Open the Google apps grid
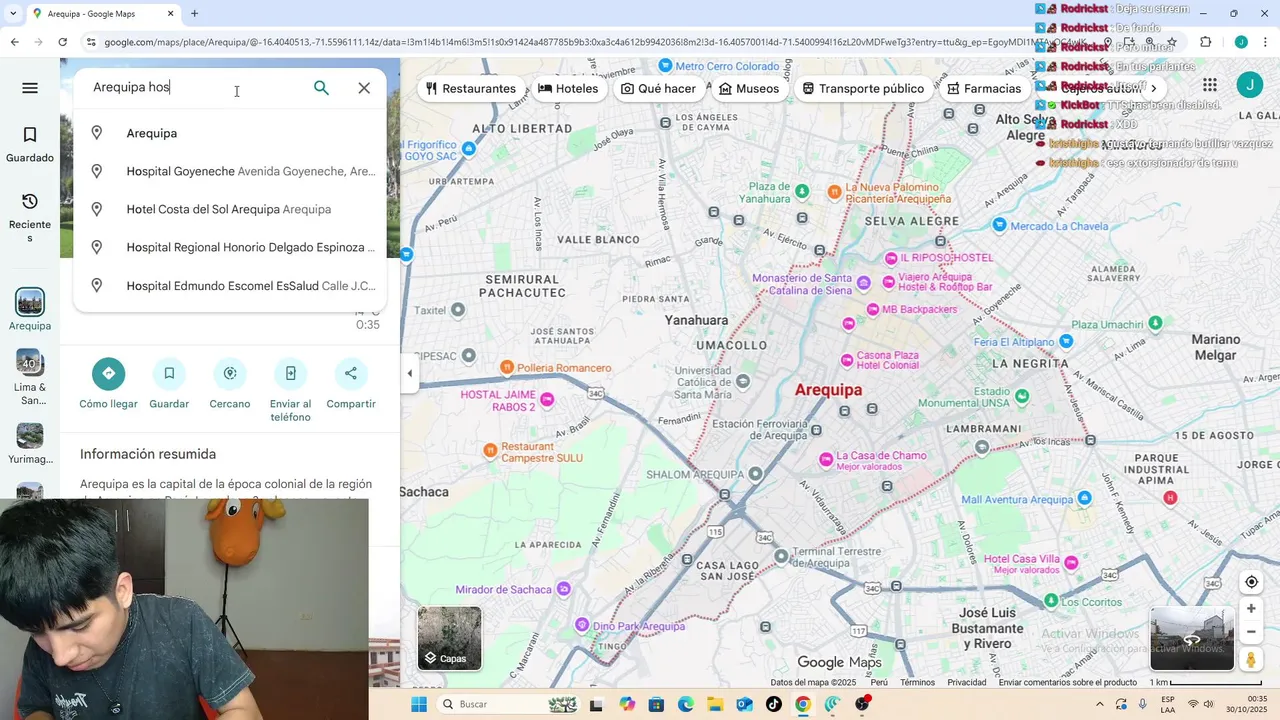Image resolution: width=1280 pixels, height=720 pixels. (1210, 85)
